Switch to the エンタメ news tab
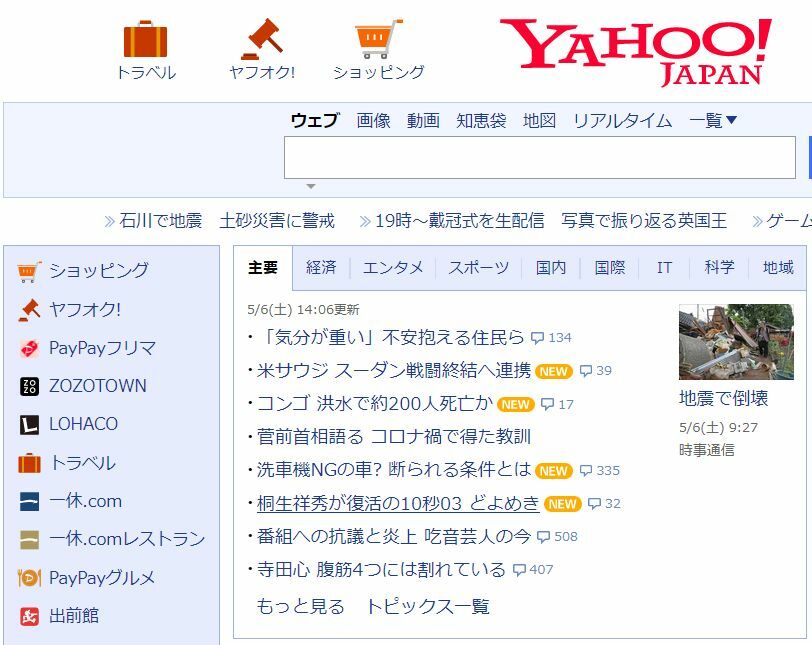This screenshot has height=645, width=812. (x=393, y=268)
